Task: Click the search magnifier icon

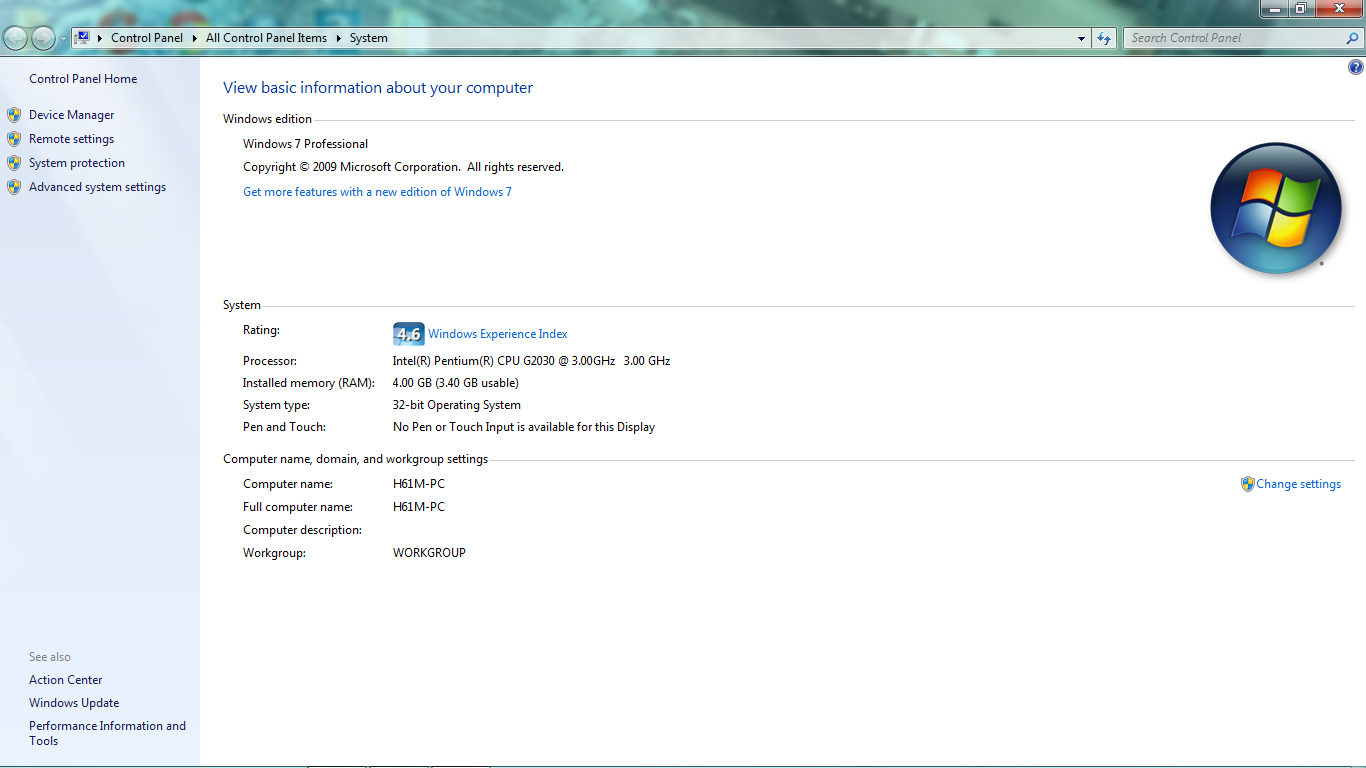Action: (x=1353, y=38)
